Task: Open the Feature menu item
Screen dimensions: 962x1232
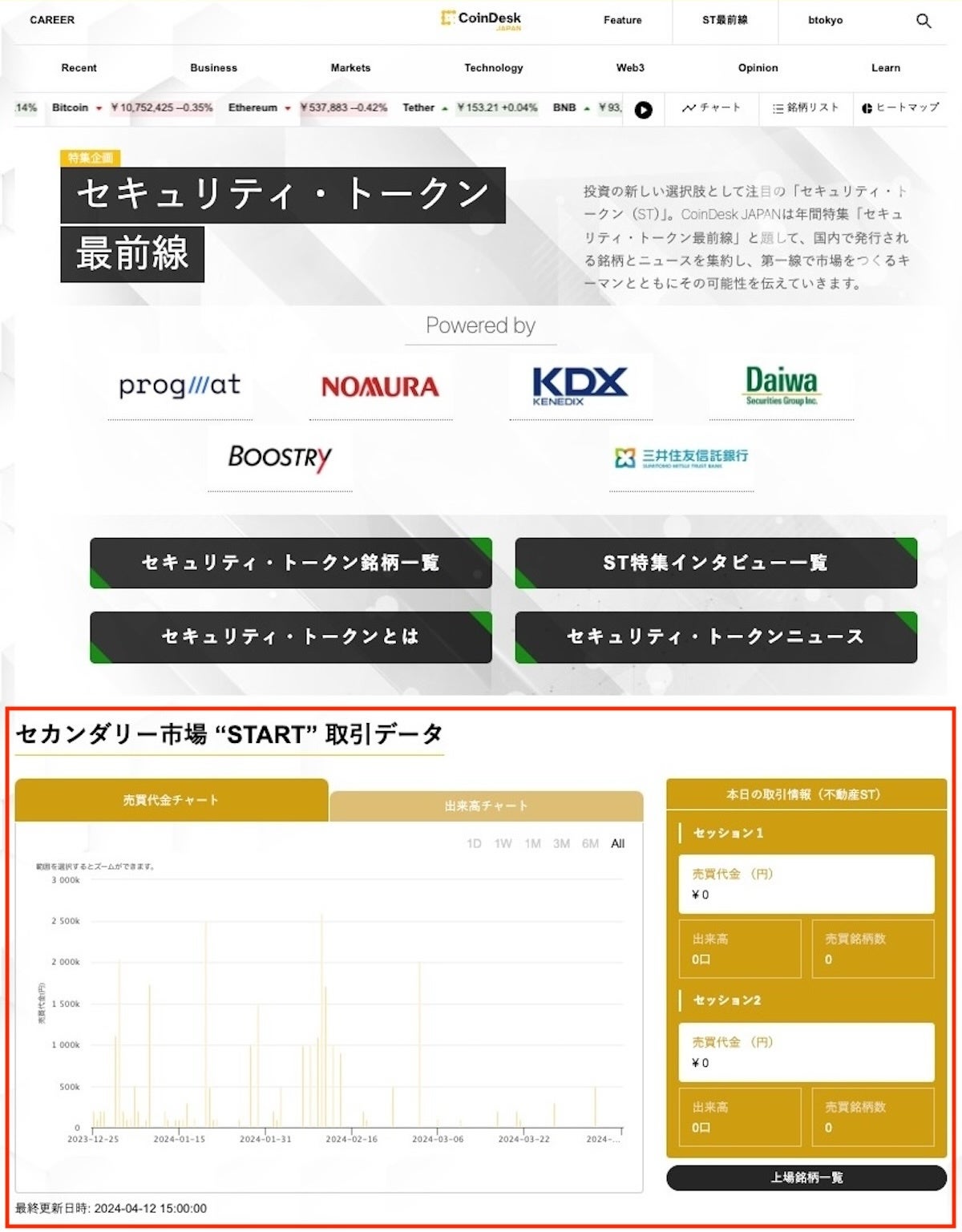Action: [x=623, y=20]
